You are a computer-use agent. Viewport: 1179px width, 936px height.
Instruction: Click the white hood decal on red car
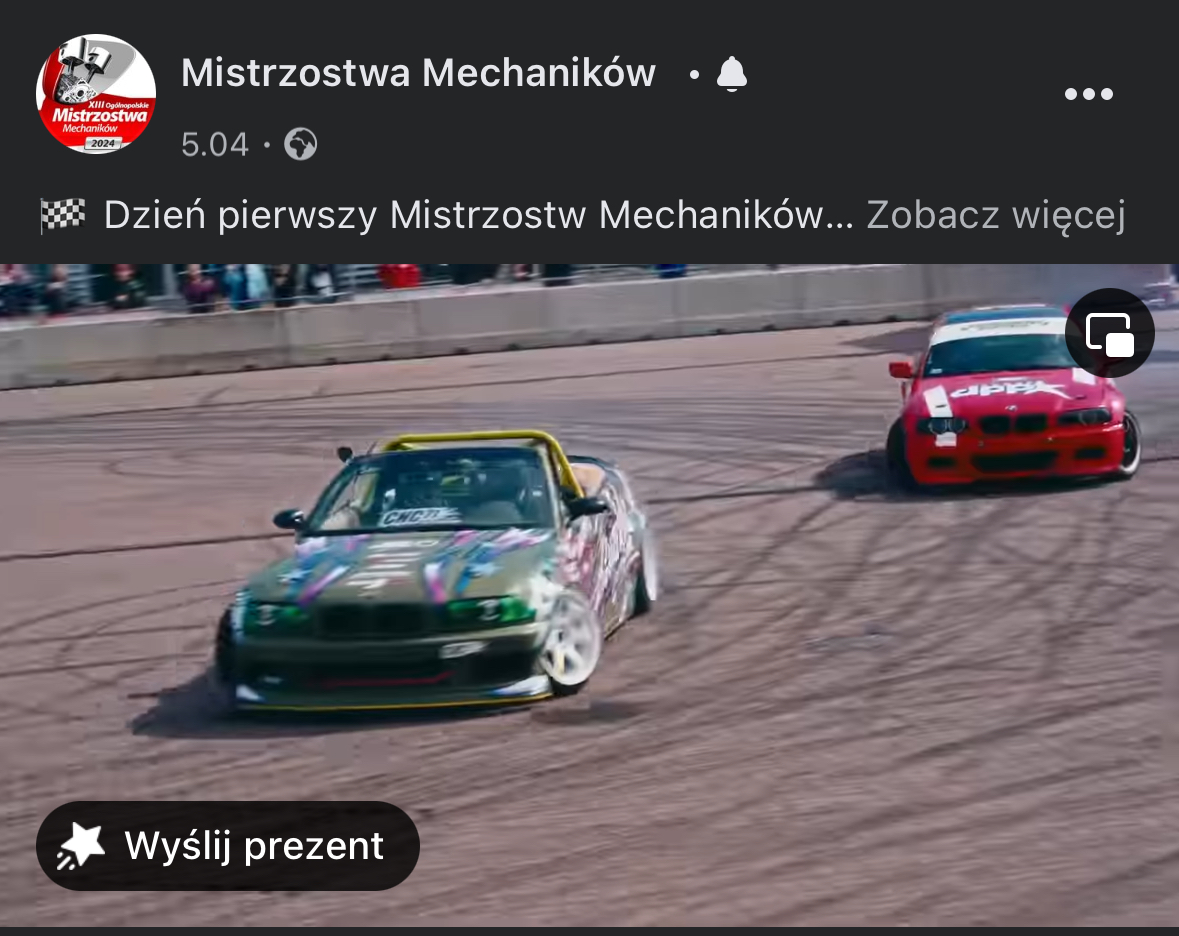pos(1008,389)
